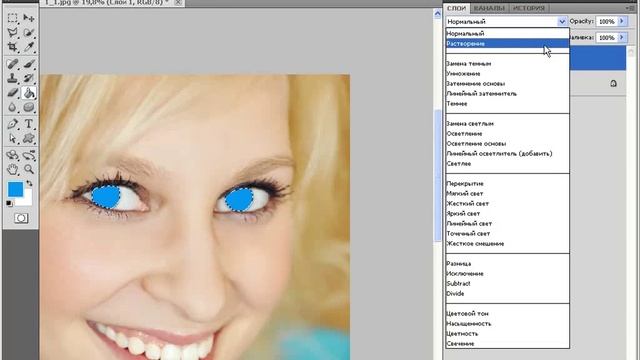
Task: Select the Sponge tool
Action: pos(29,107)
